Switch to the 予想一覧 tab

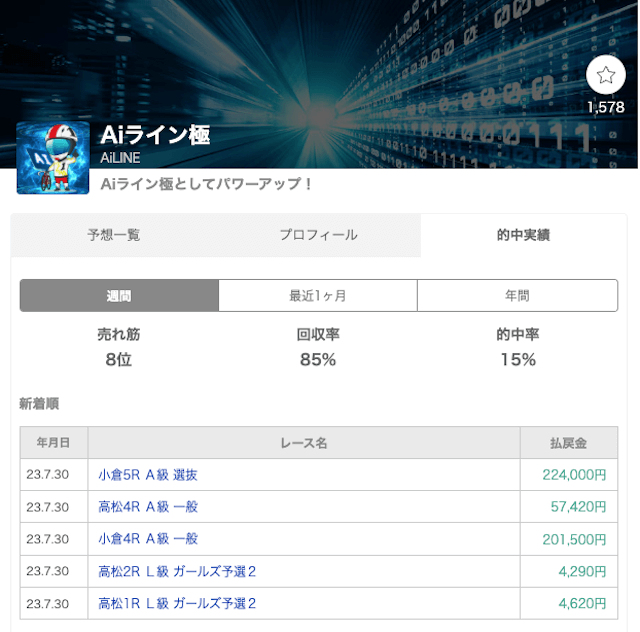click(114, 235)
